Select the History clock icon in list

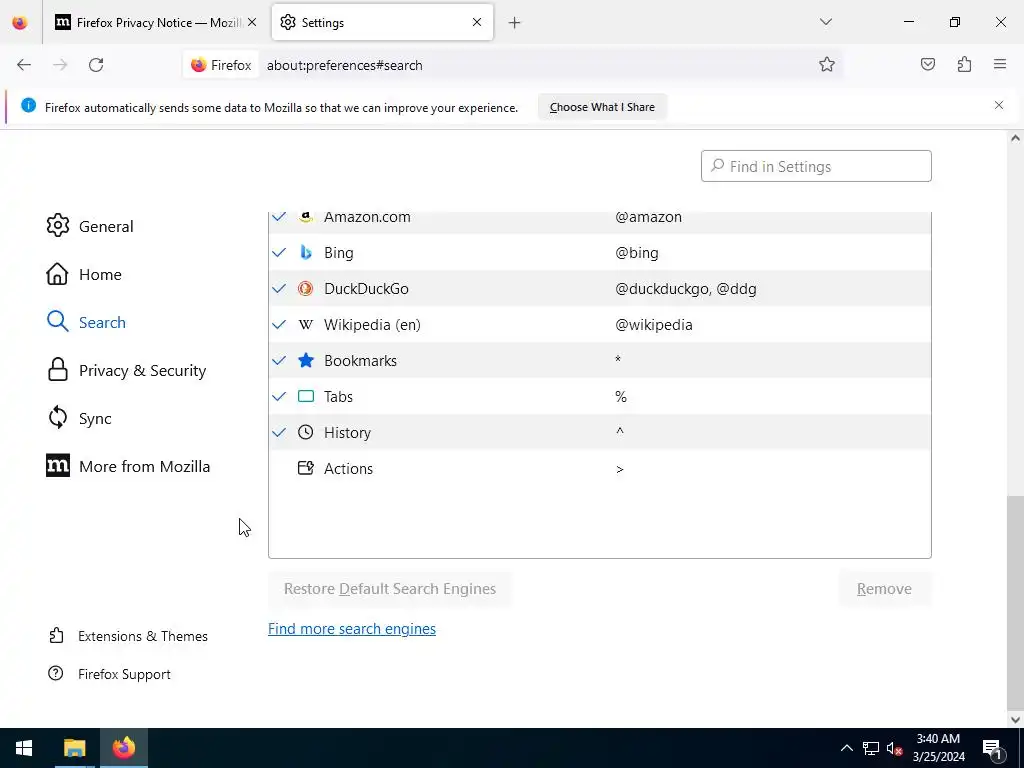coord(306,432)
